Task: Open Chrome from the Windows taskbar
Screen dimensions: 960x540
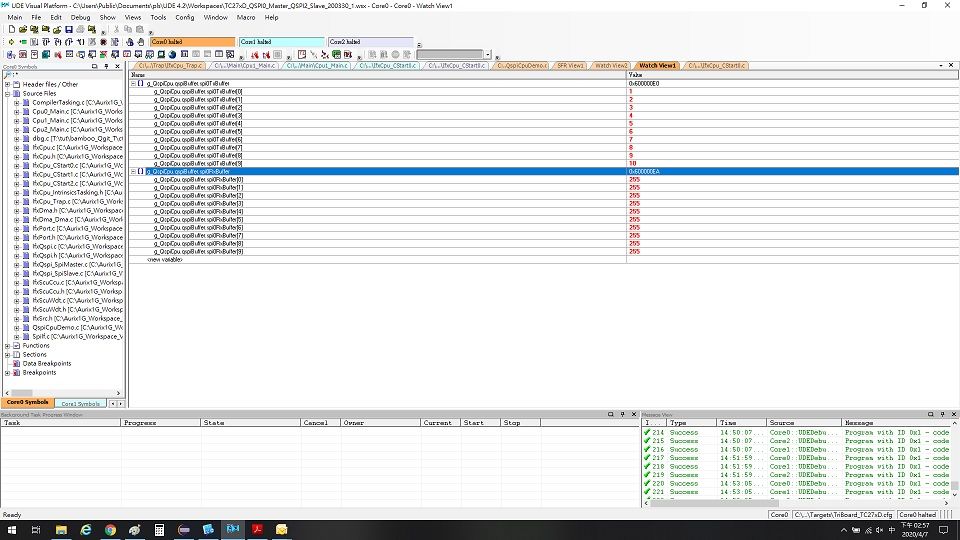Action: [x=110, y=529]
